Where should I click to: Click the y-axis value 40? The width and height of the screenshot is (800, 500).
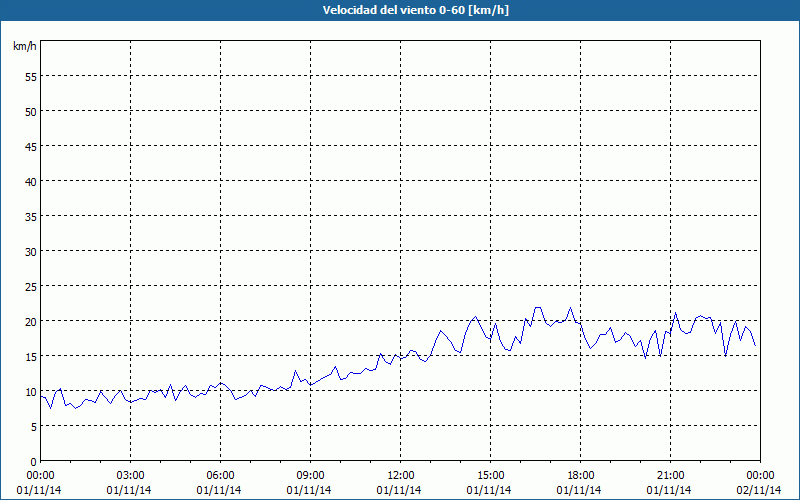[31, 181]
